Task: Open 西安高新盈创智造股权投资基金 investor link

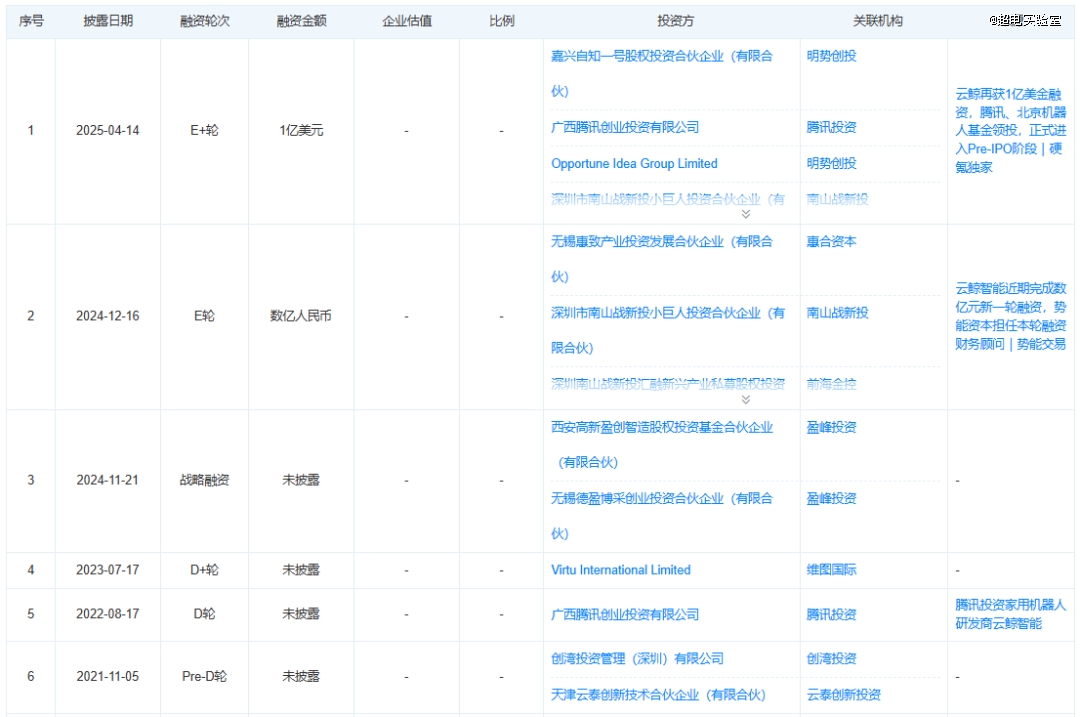Action: point(661,428)
